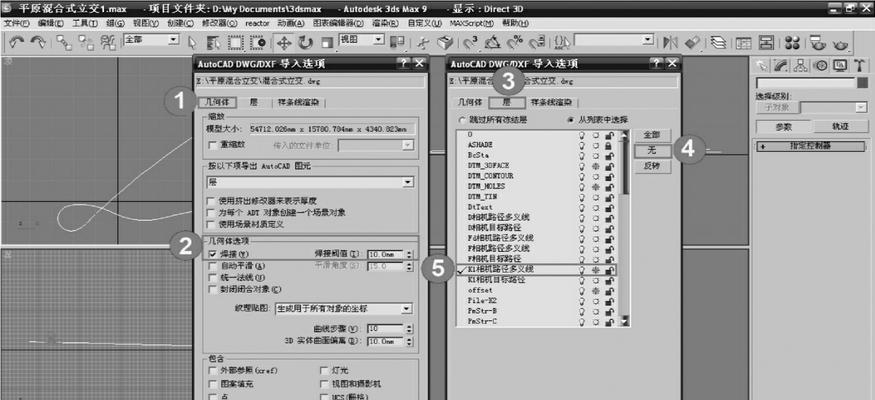Check the 灯光 include option
The width and height of the screenshot is (875, 400).
click(x=324, y=370)
